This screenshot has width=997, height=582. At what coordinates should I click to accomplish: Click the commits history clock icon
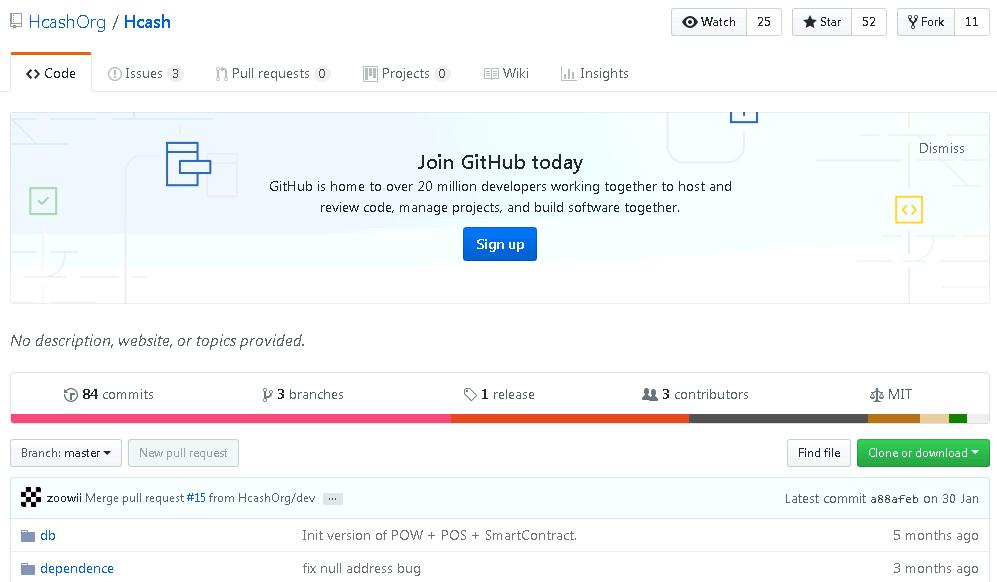pos(70,395)
